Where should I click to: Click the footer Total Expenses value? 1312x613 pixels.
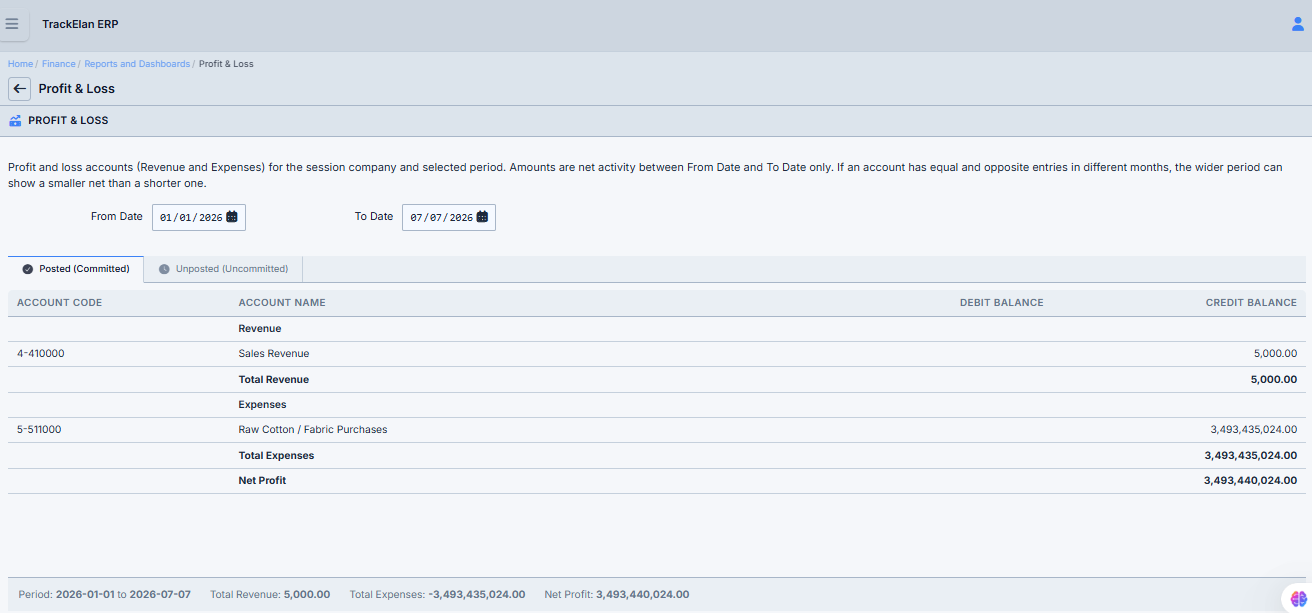477,594
